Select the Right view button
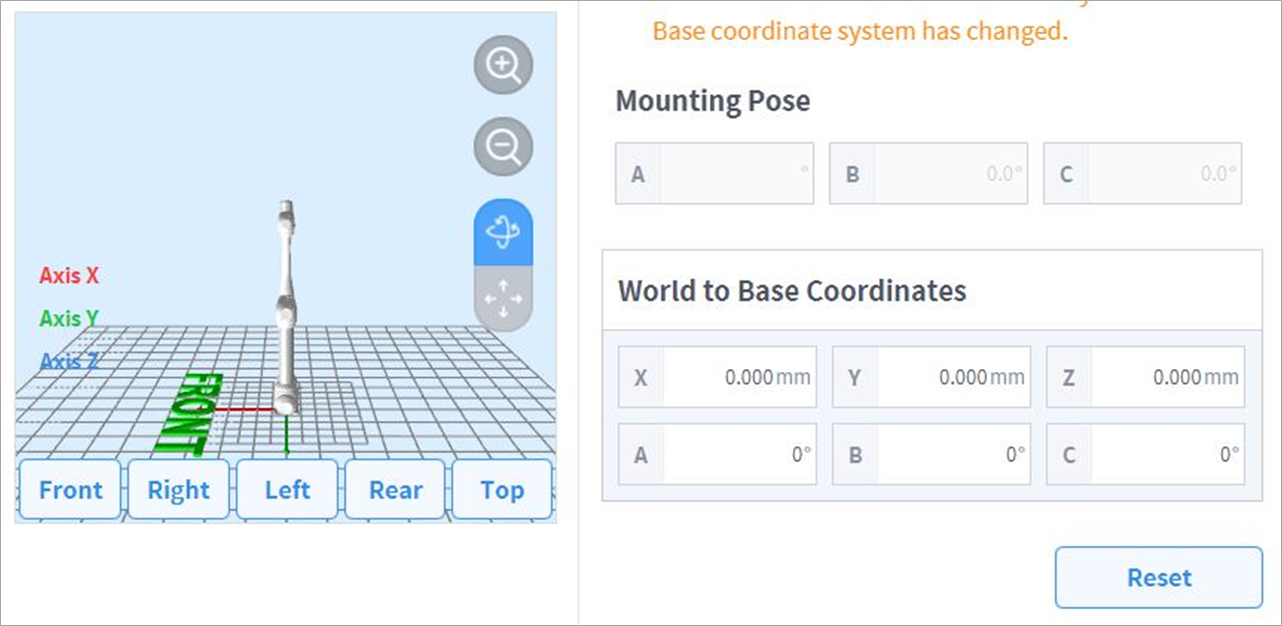 [179, 490]
